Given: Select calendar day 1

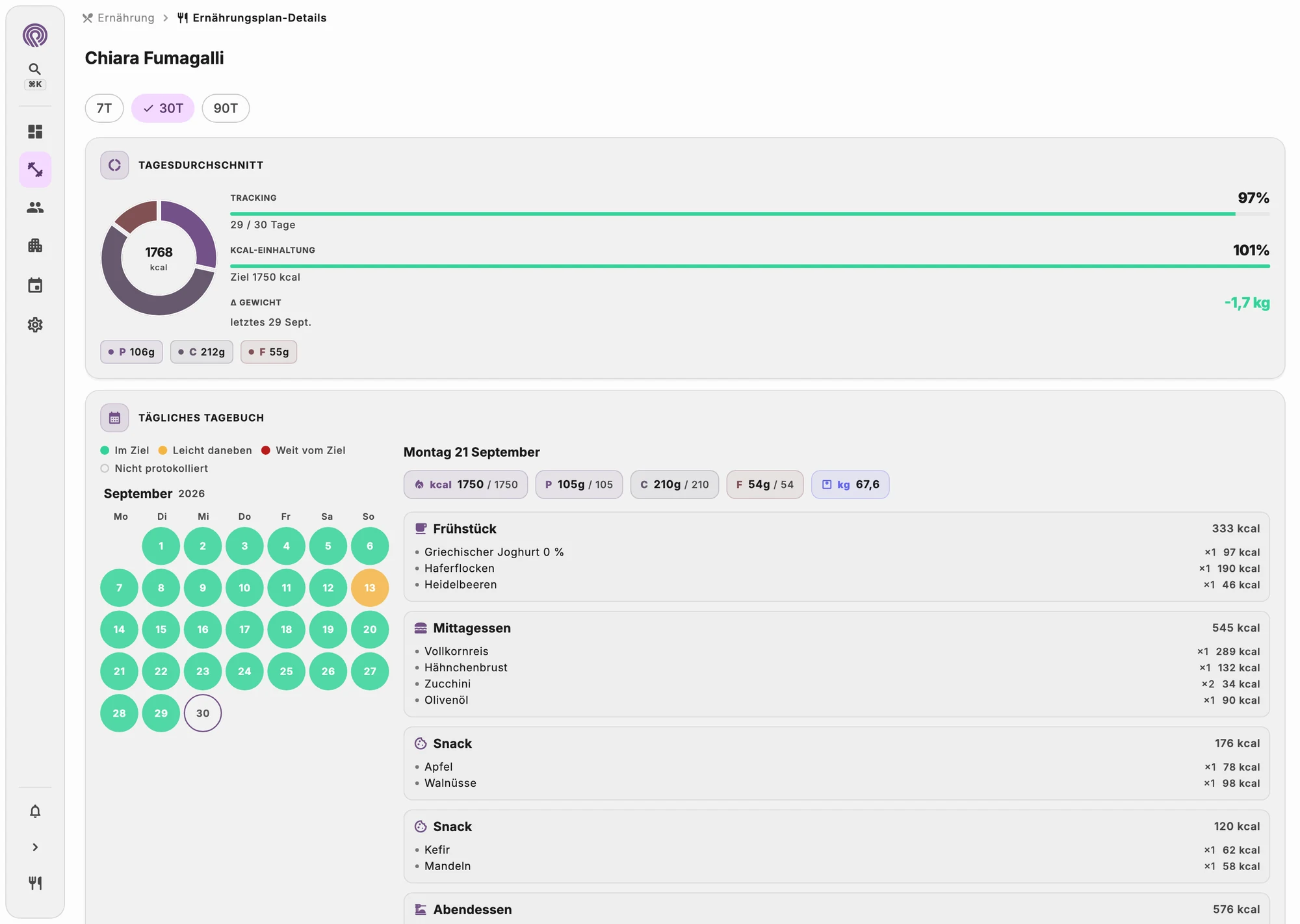Looking at the screenshot, I should coord(161,546).
